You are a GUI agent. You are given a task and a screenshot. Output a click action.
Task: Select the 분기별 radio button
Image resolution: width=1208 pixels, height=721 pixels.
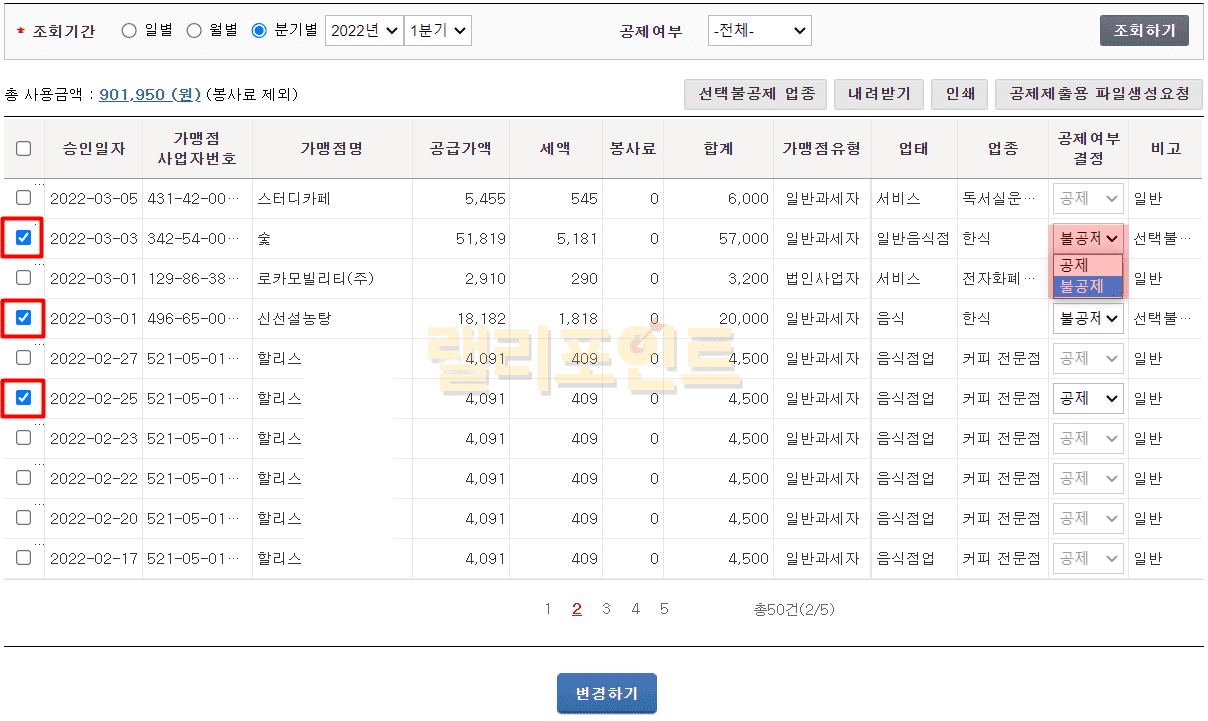pos(259,30)
